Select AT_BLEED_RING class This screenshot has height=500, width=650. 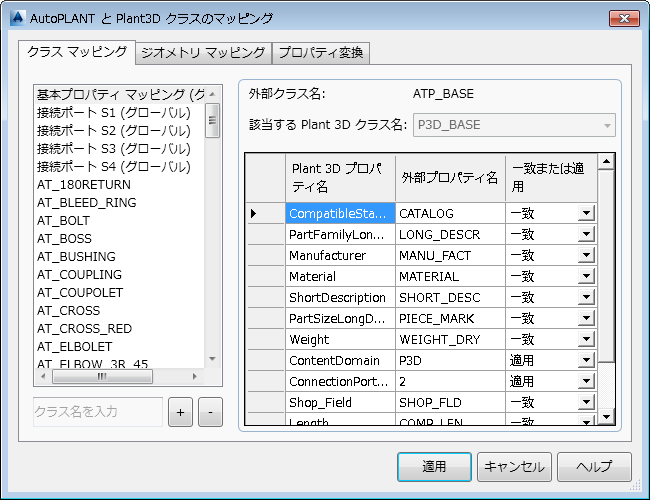(x=120, y=202)
